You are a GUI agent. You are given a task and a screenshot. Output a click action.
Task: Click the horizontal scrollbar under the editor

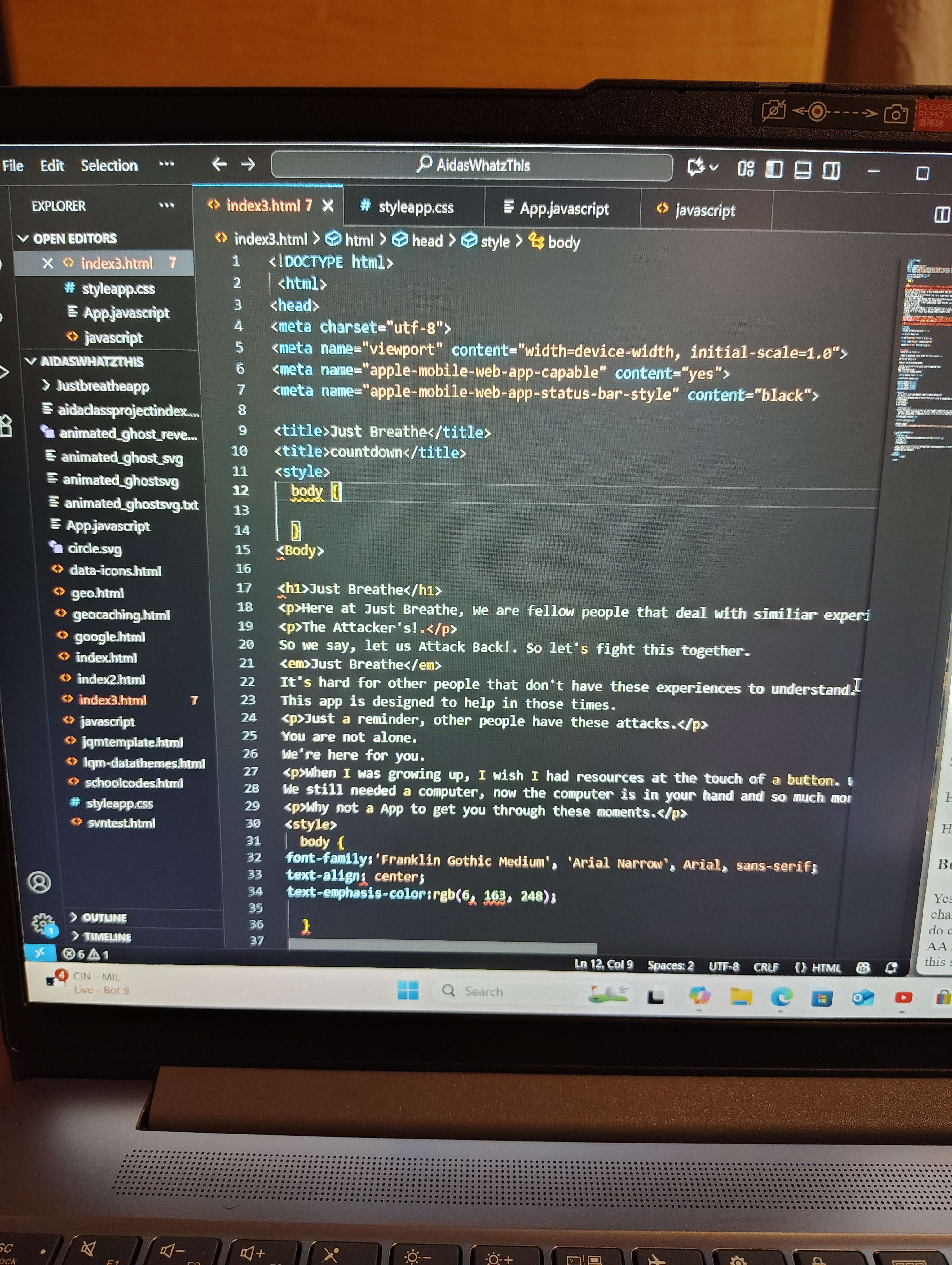pos(443,947)
